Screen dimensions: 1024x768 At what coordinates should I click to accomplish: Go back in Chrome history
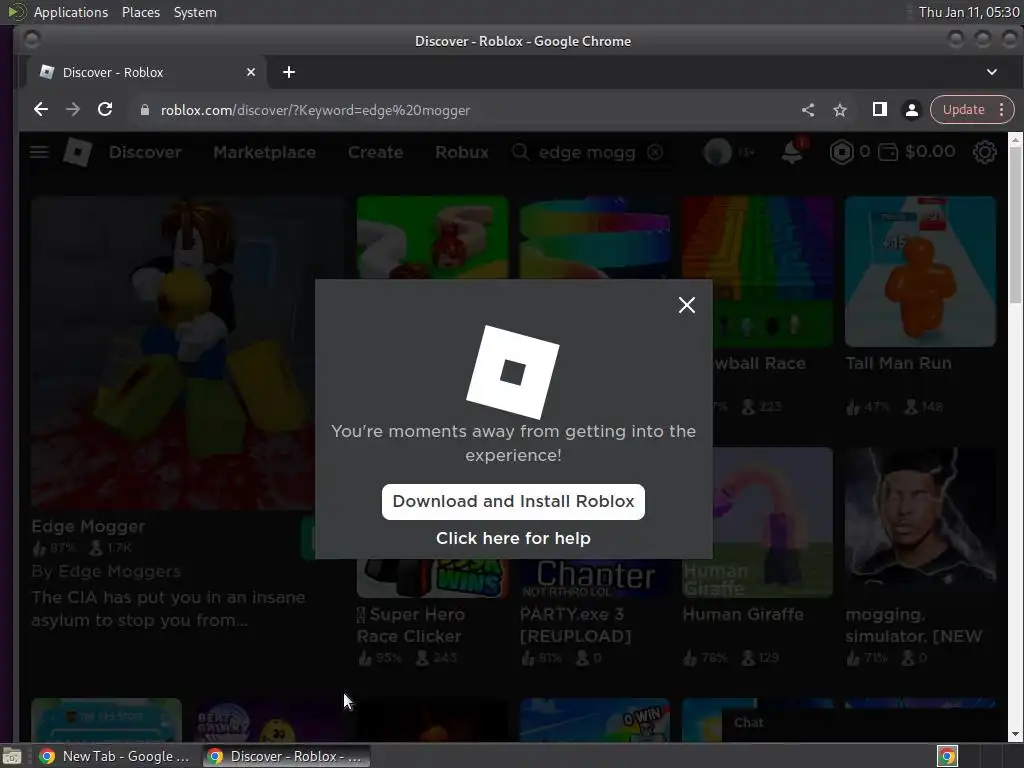40,110
